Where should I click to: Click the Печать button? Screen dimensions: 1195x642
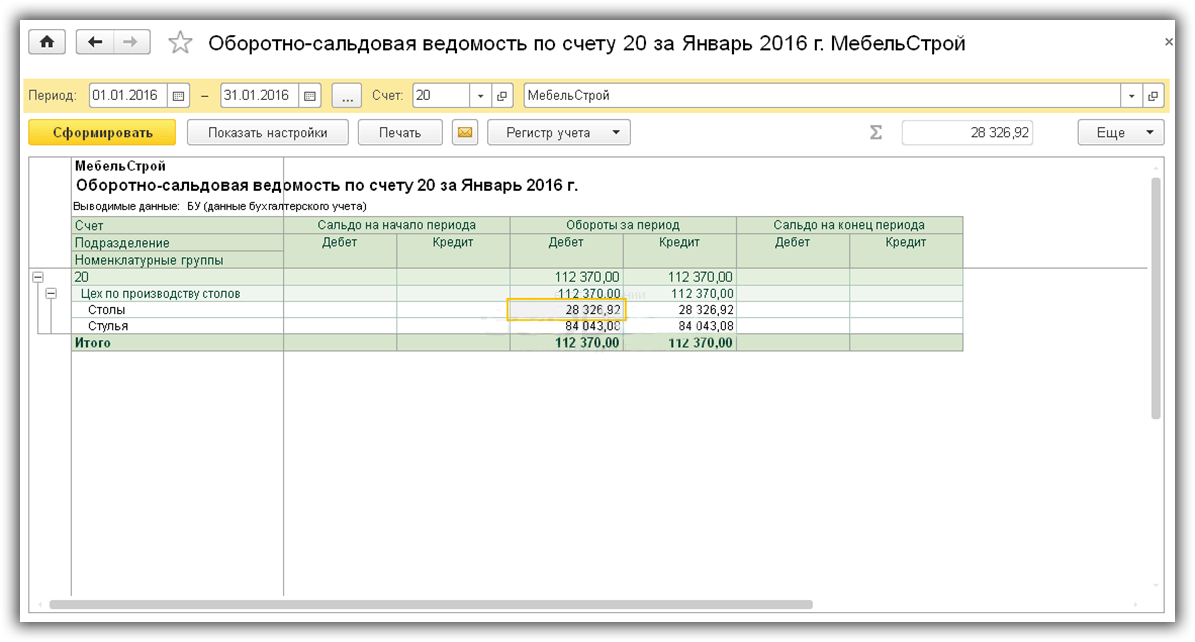[400, 133]
